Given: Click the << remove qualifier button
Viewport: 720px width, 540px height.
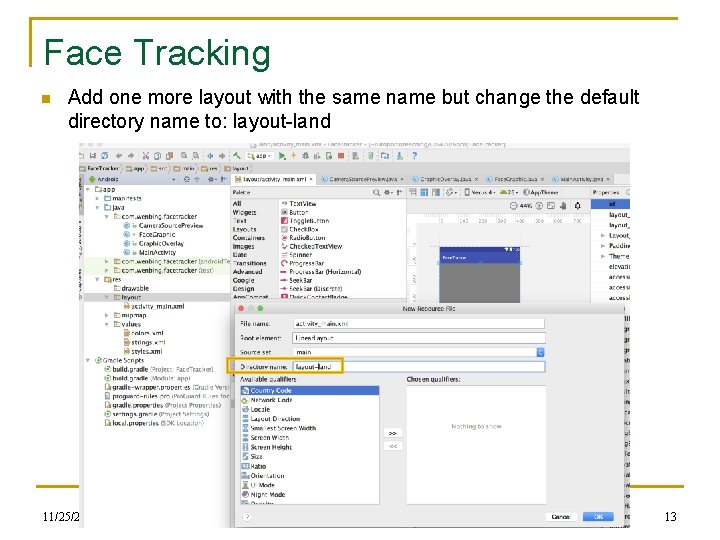Looking at the screenshot, I should 393,446.
